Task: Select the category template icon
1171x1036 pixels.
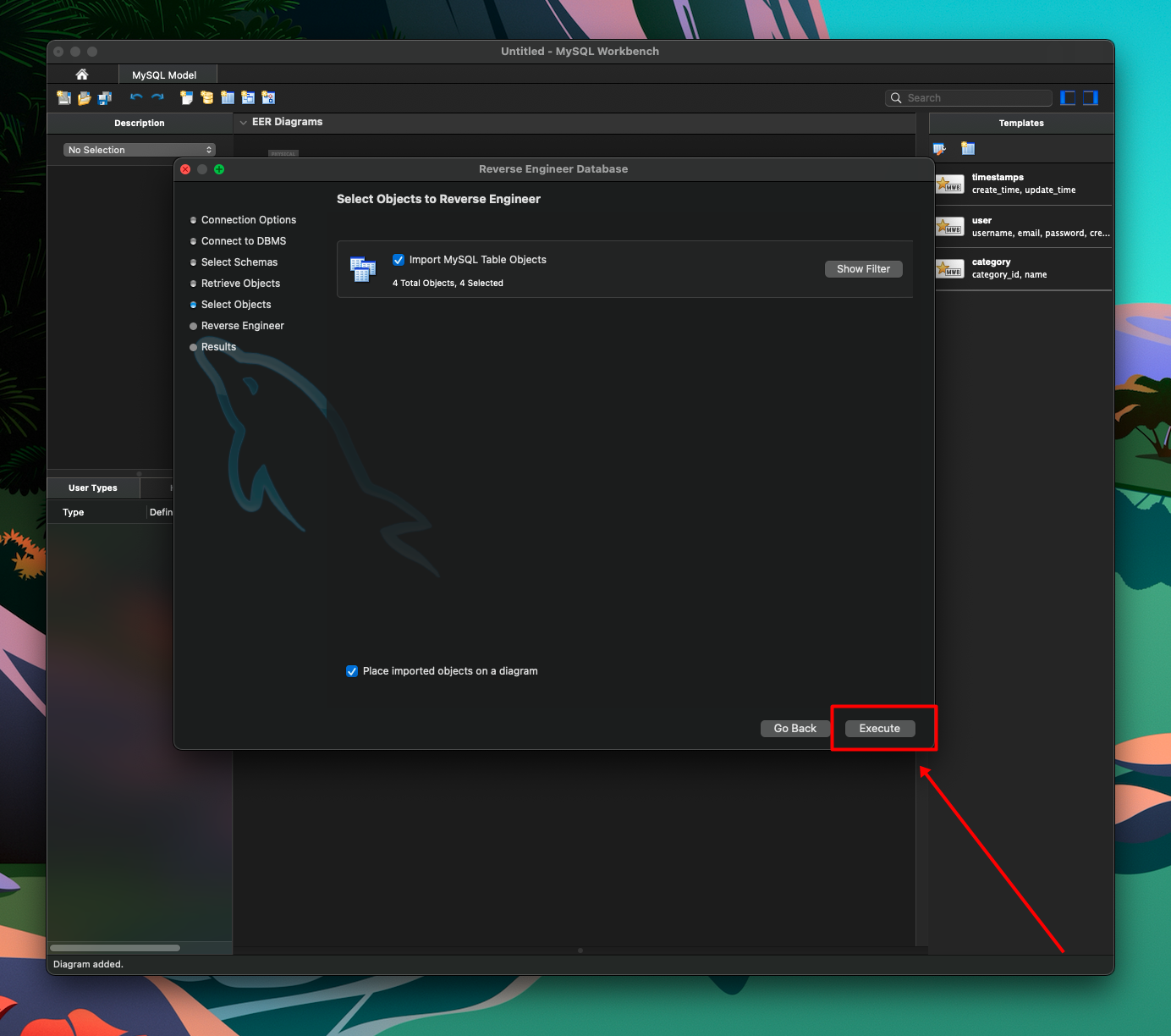Action: coord(949,268)
